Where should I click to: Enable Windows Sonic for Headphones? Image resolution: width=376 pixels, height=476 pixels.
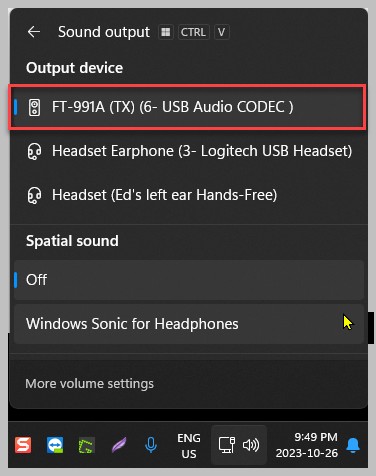[x=189, y=324]
